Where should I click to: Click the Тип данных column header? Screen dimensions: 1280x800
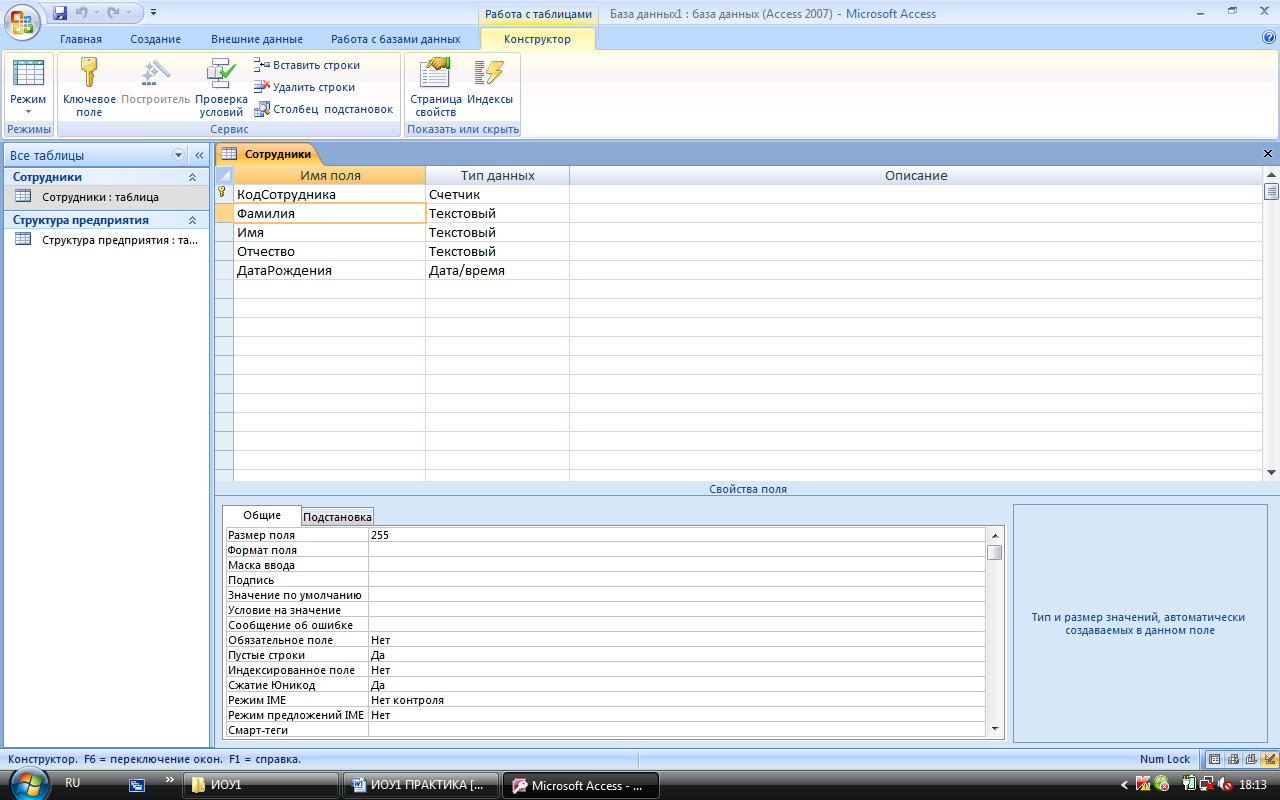[497, 175]
